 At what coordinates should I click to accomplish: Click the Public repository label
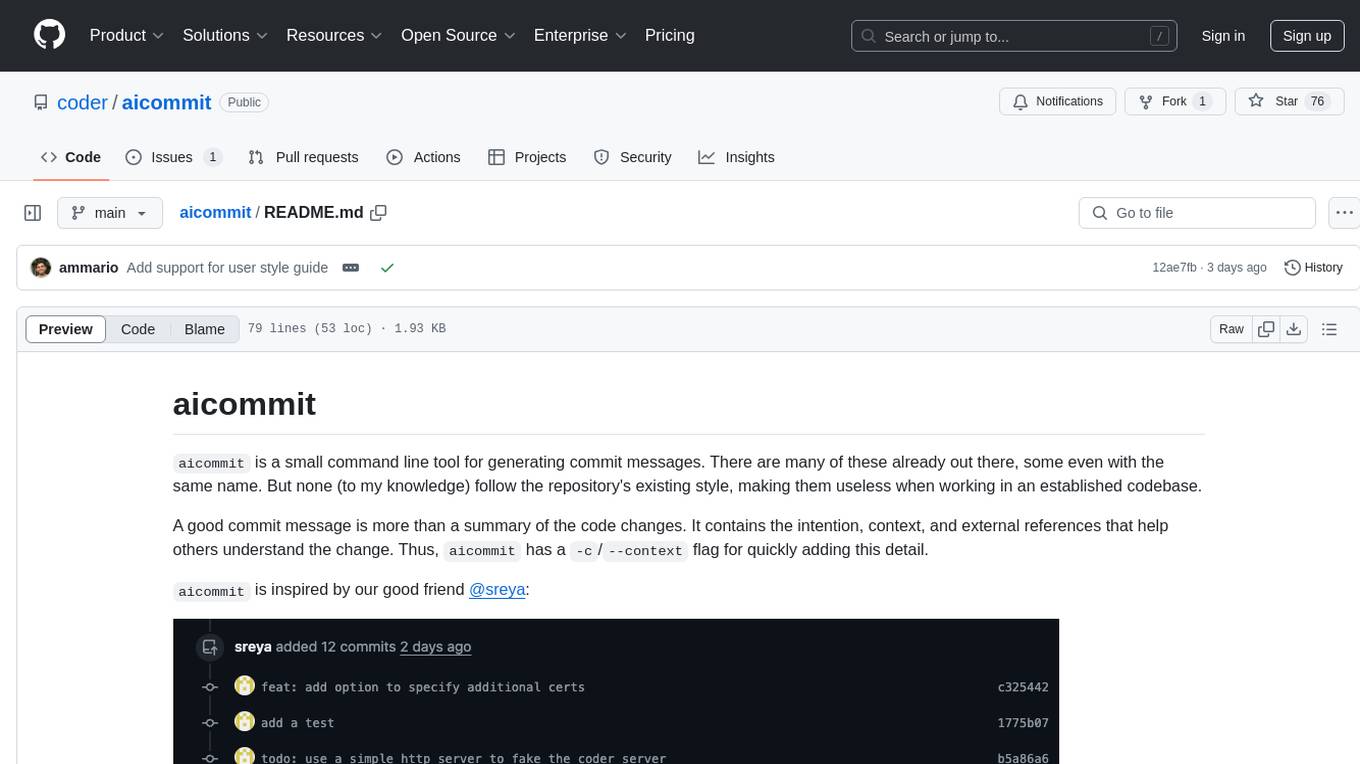pos(244,102)
